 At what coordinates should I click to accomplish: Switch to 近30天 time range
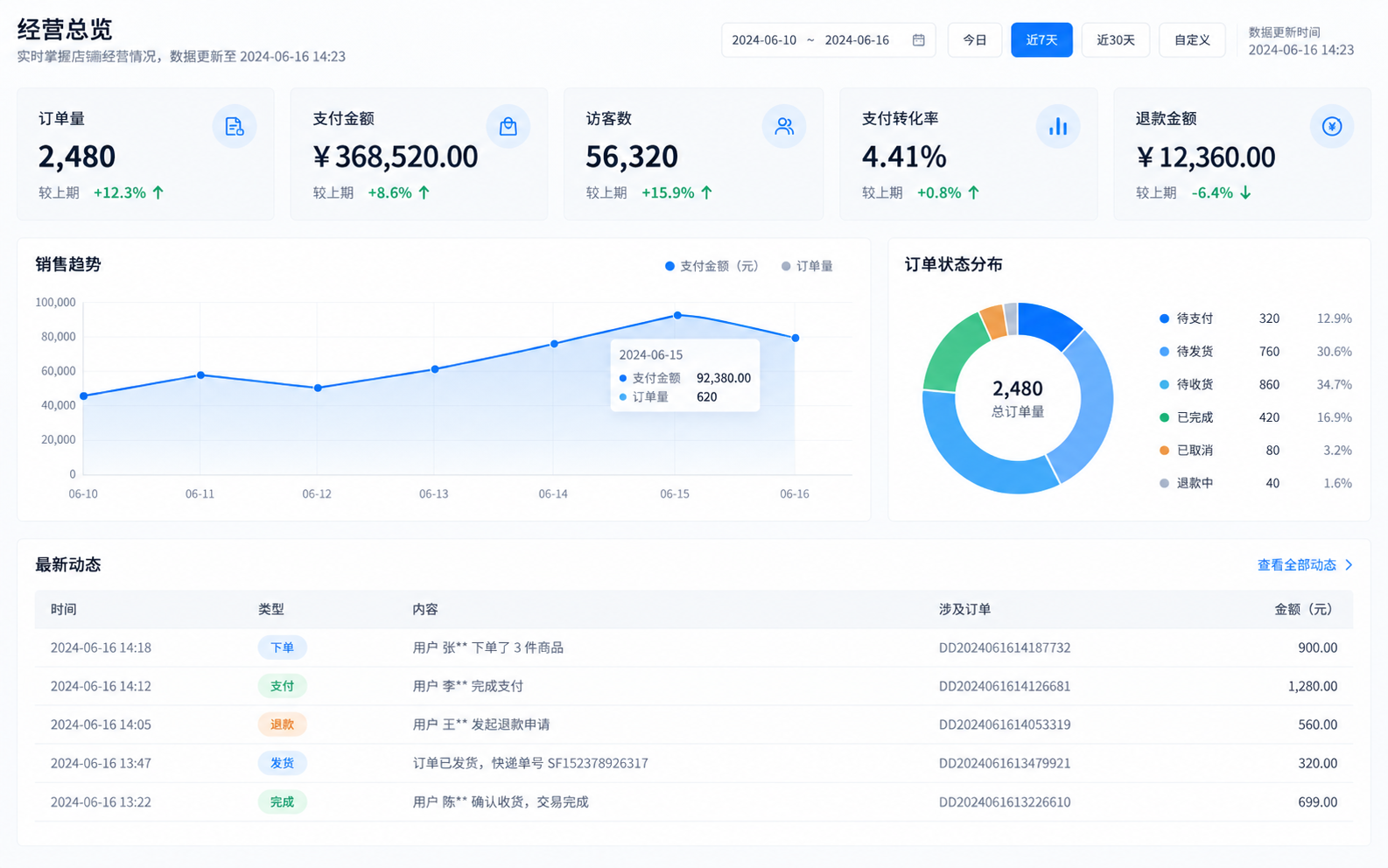(x=1116, y=40)
